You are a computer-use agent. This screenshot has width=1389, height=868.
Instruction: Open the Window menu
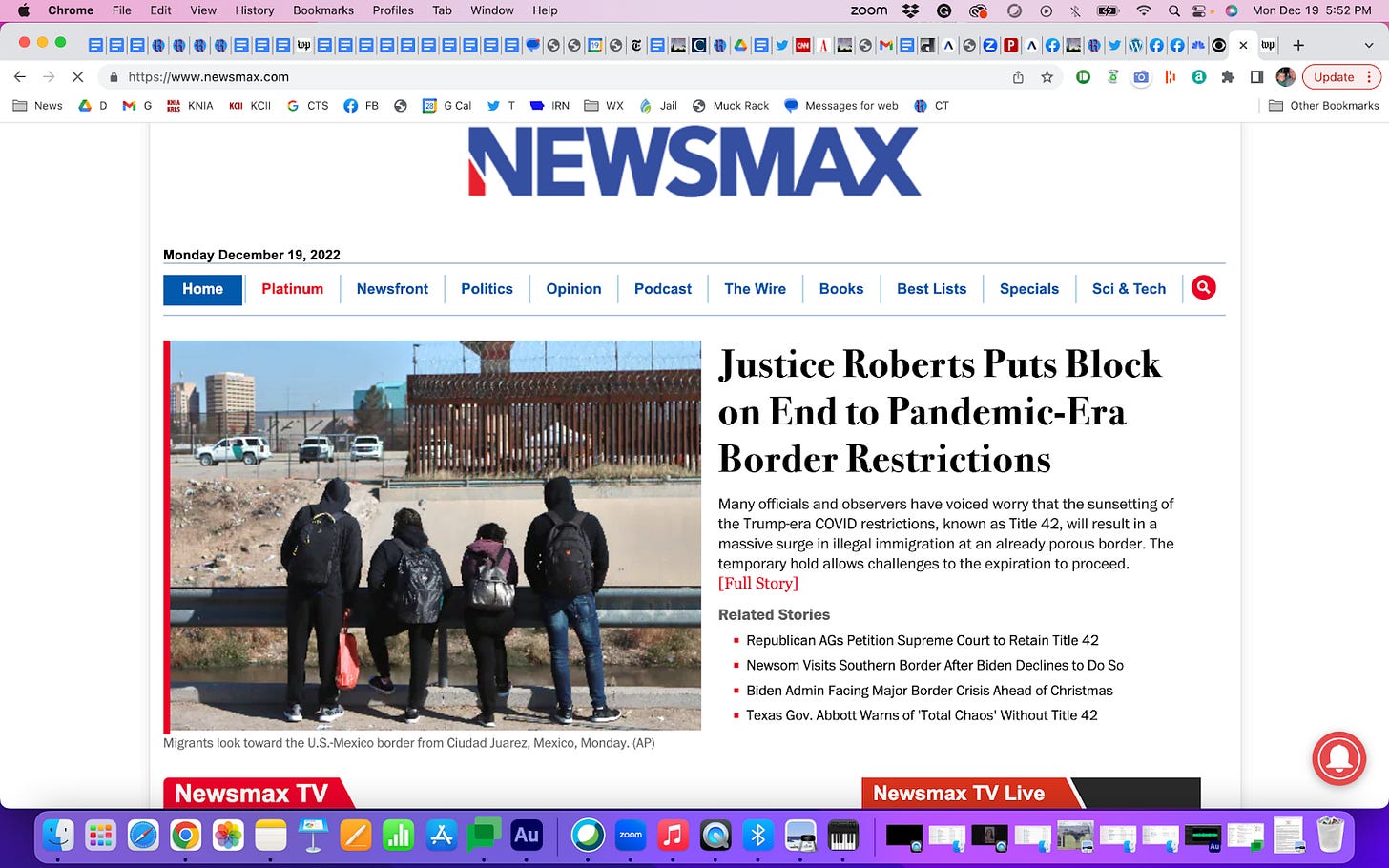pos(492,10)
